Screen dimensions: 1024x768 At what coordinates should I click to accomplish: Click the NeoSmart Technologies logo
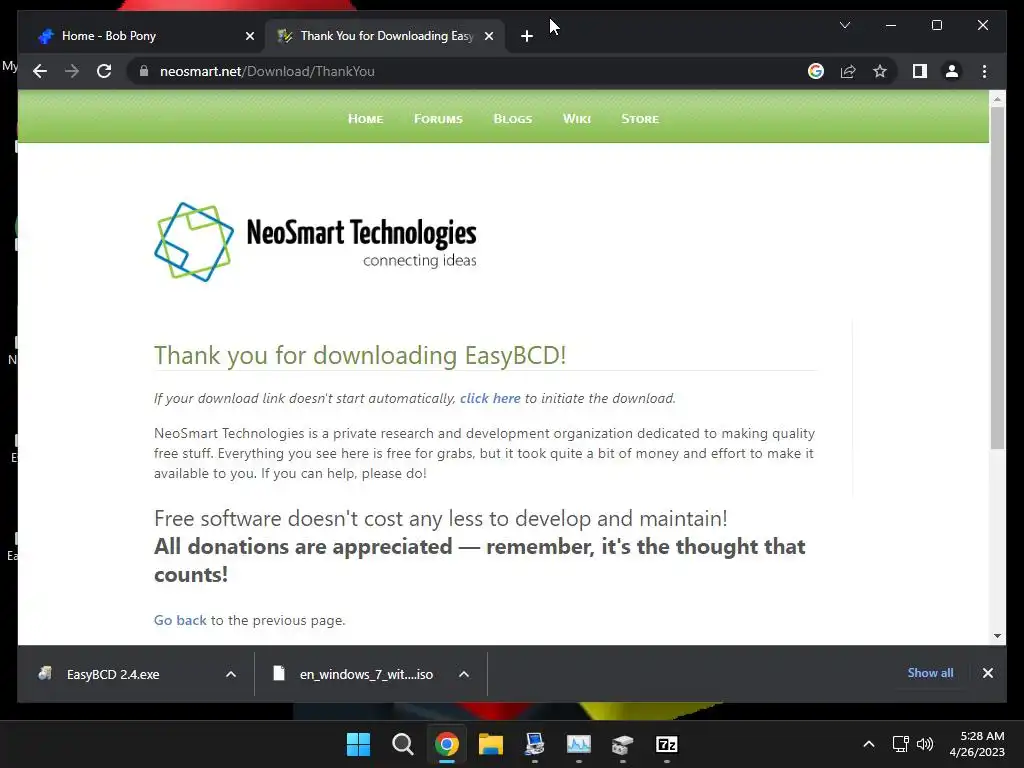(x=315, y=242)
